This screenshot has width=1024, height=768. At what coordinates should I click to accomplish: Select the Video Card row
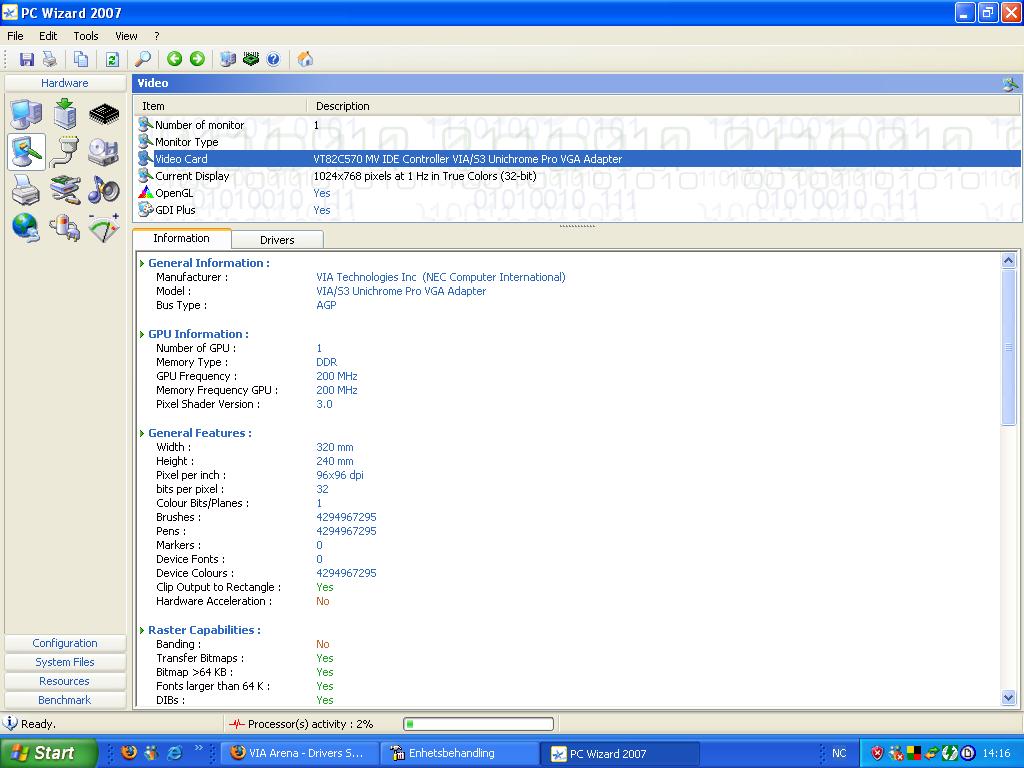pos(577,159)
